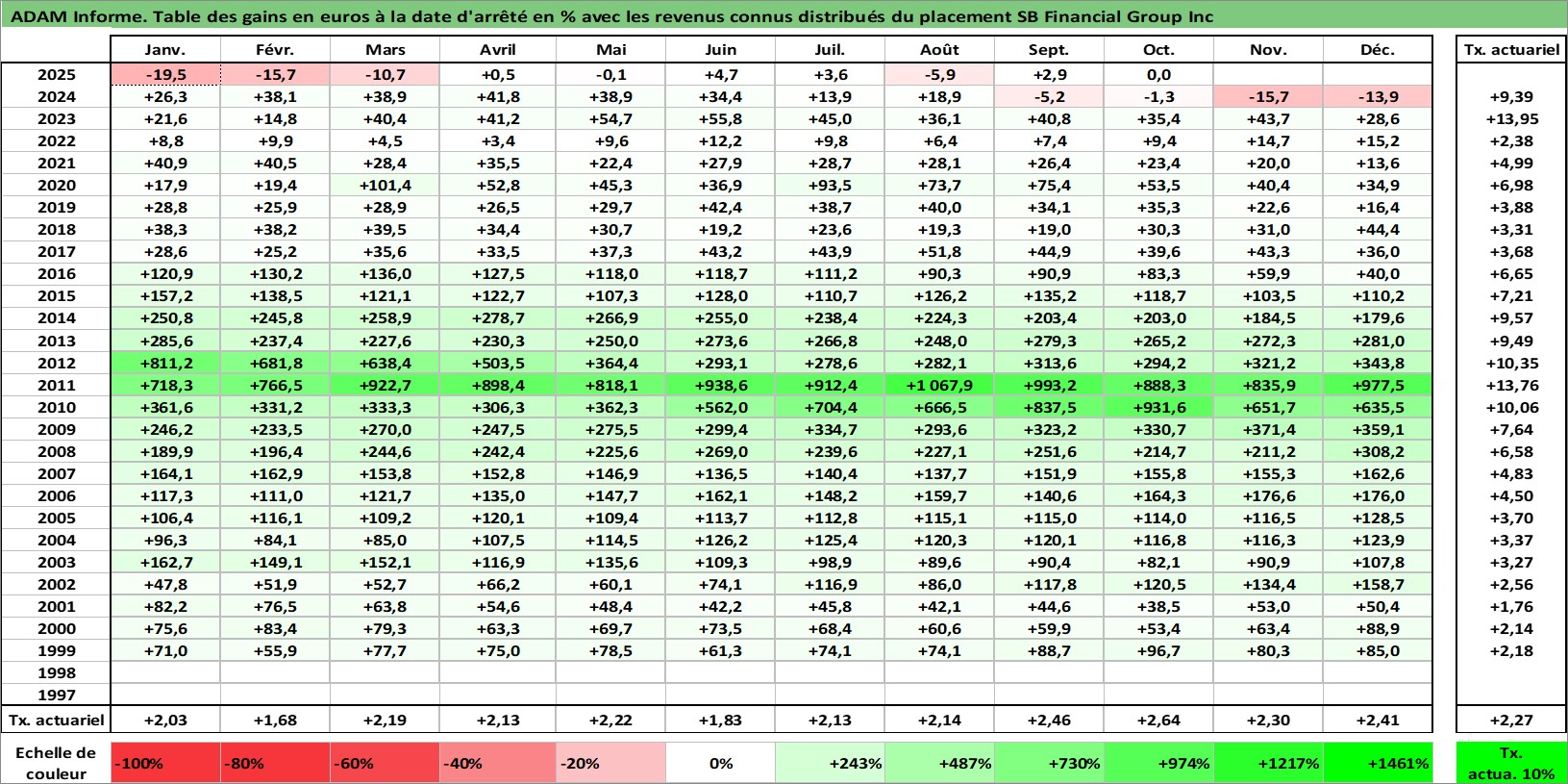Select the 2025 year row label
This screenshot has width=1568, height=784.
point(57,75)
